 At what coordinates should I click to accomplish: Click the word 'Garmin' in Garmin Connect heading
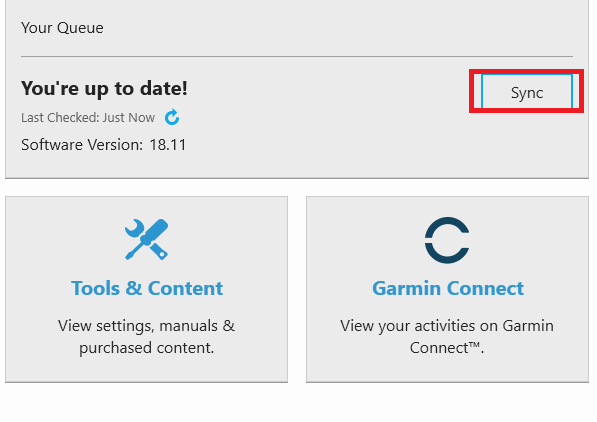(x=407, y=288)
